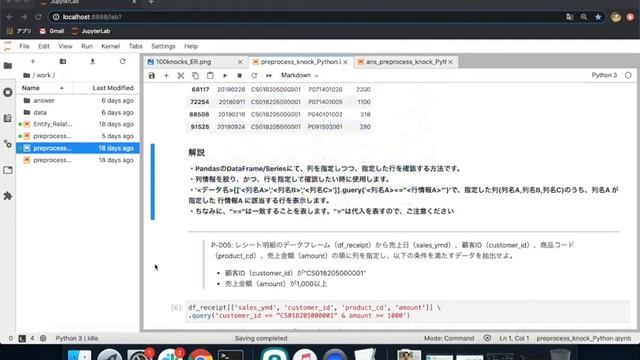
Task: Open Terminal from the macOS dock
Action: click(x=231, y=355)
